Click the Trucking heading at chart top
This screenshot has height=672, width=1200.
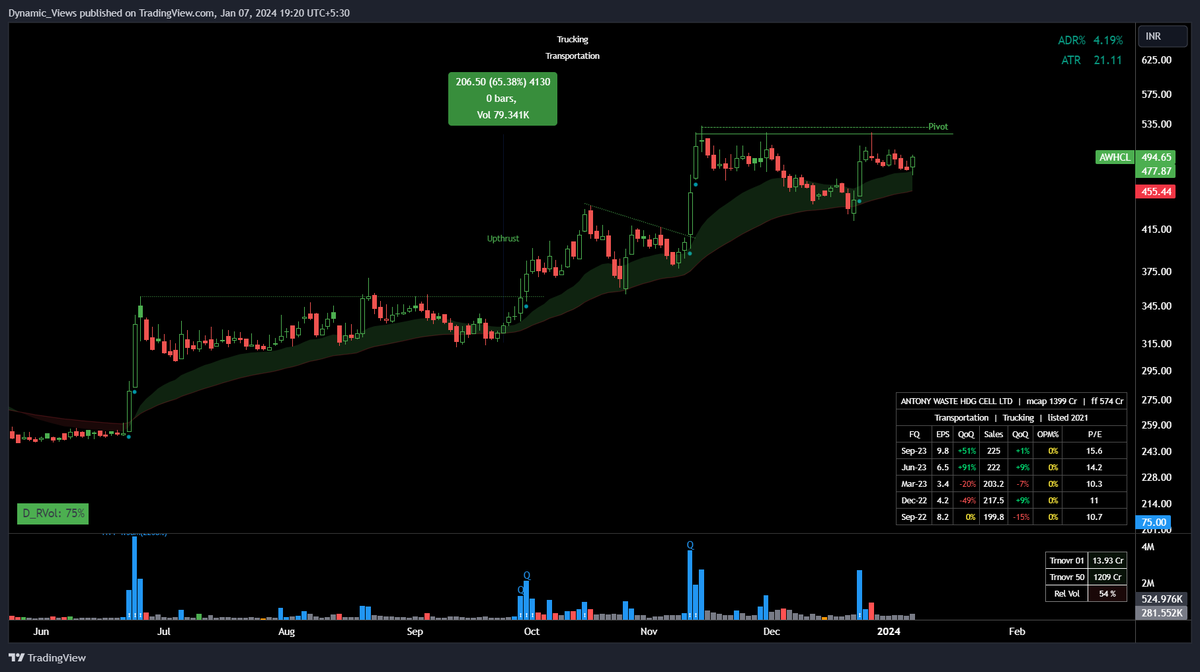pos(573,40)
